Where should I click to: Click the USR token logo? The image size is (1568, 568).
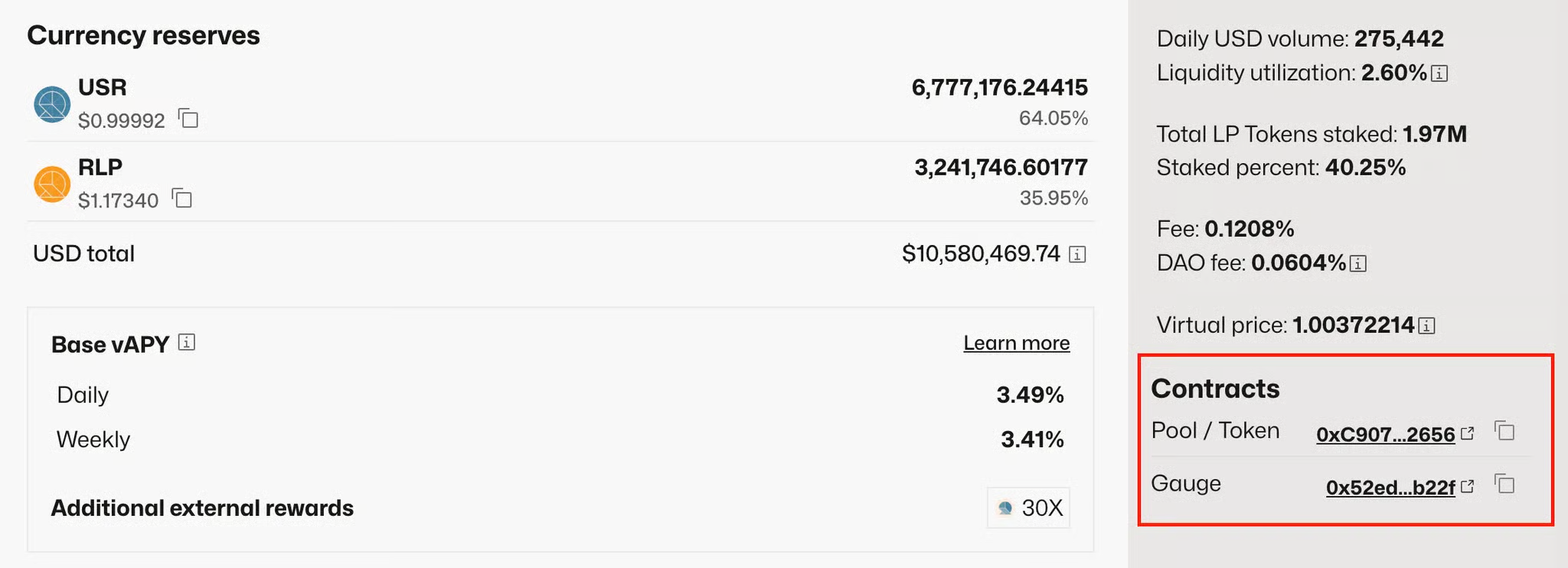pyautogui.click(x=52, y=105)
